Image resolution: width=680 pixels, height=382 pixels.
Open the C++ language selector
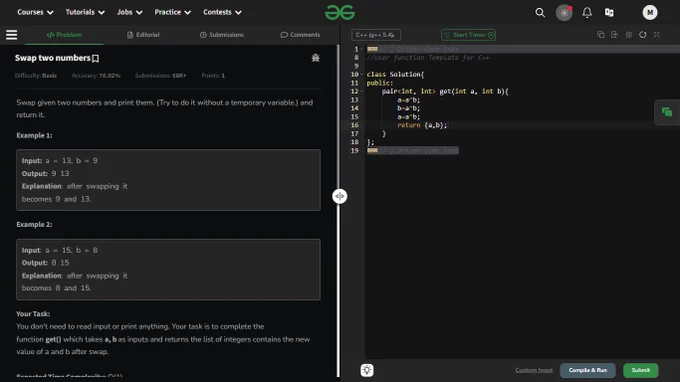pos(376,35)
